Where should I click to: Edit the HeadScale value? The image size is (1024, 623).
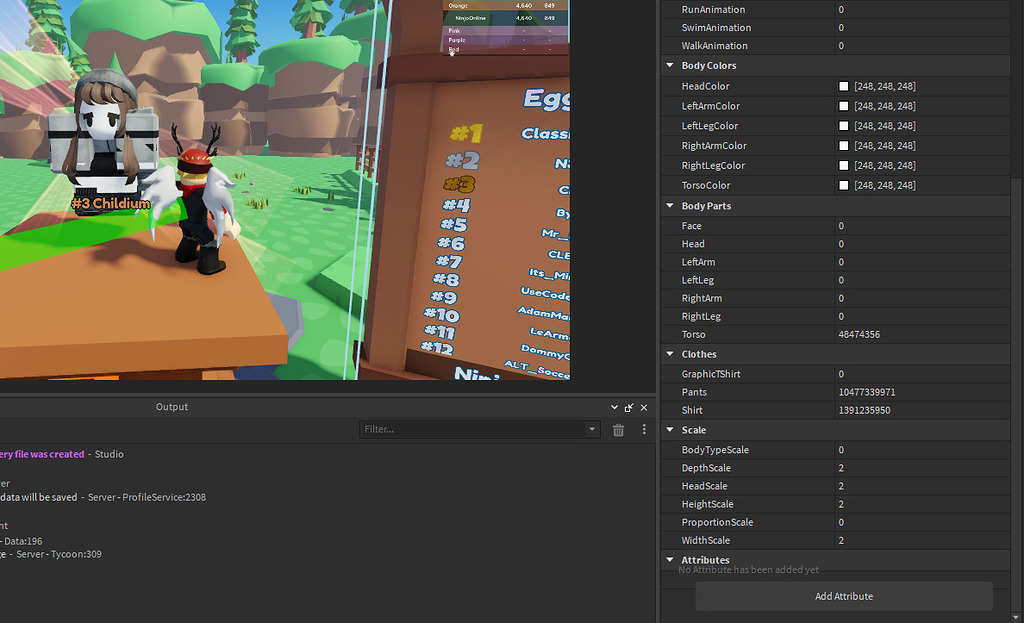click(x=900, y=485)
